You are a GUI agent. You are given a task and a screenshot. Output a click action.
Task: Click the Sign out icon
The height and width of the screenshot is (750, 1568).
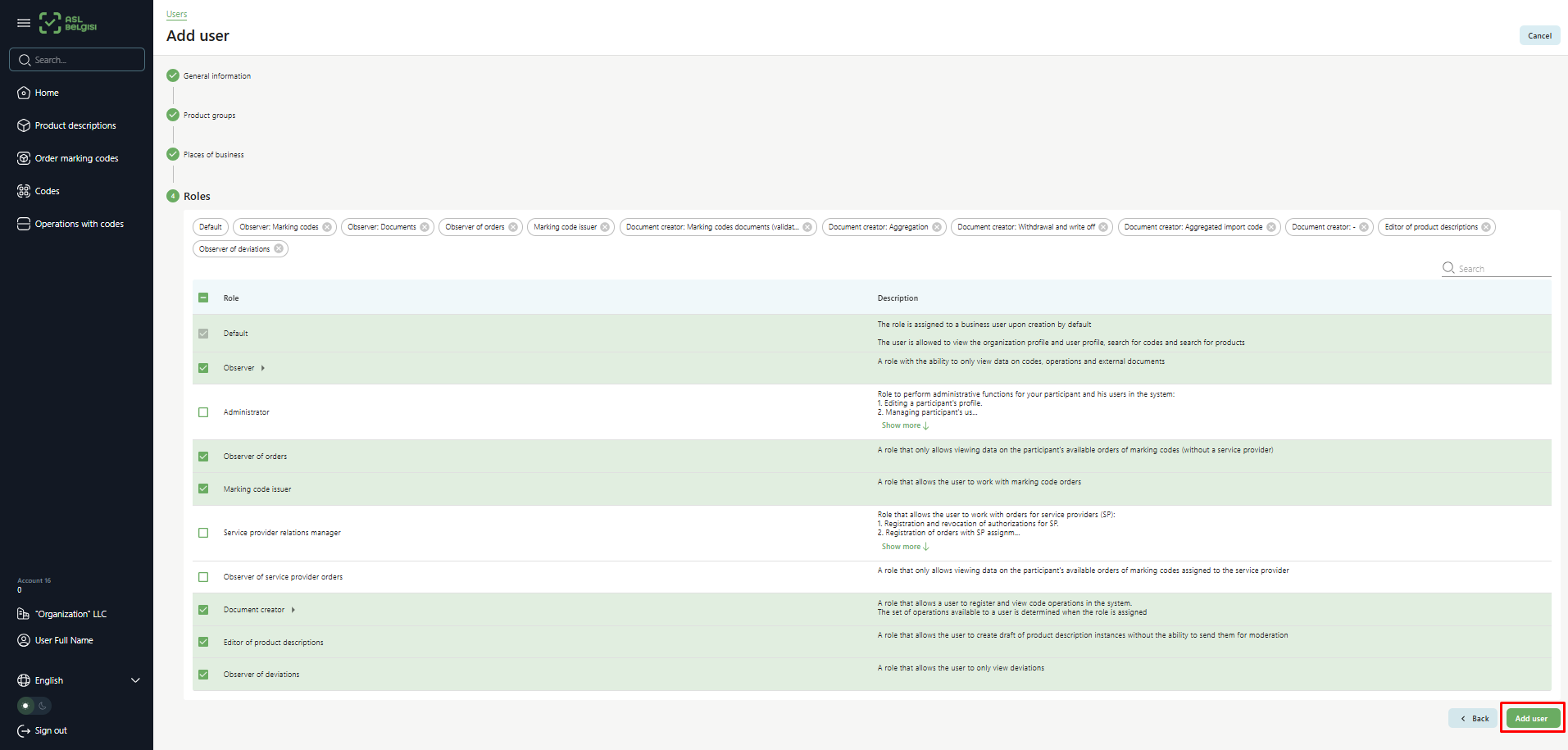(x=24, y=730)
